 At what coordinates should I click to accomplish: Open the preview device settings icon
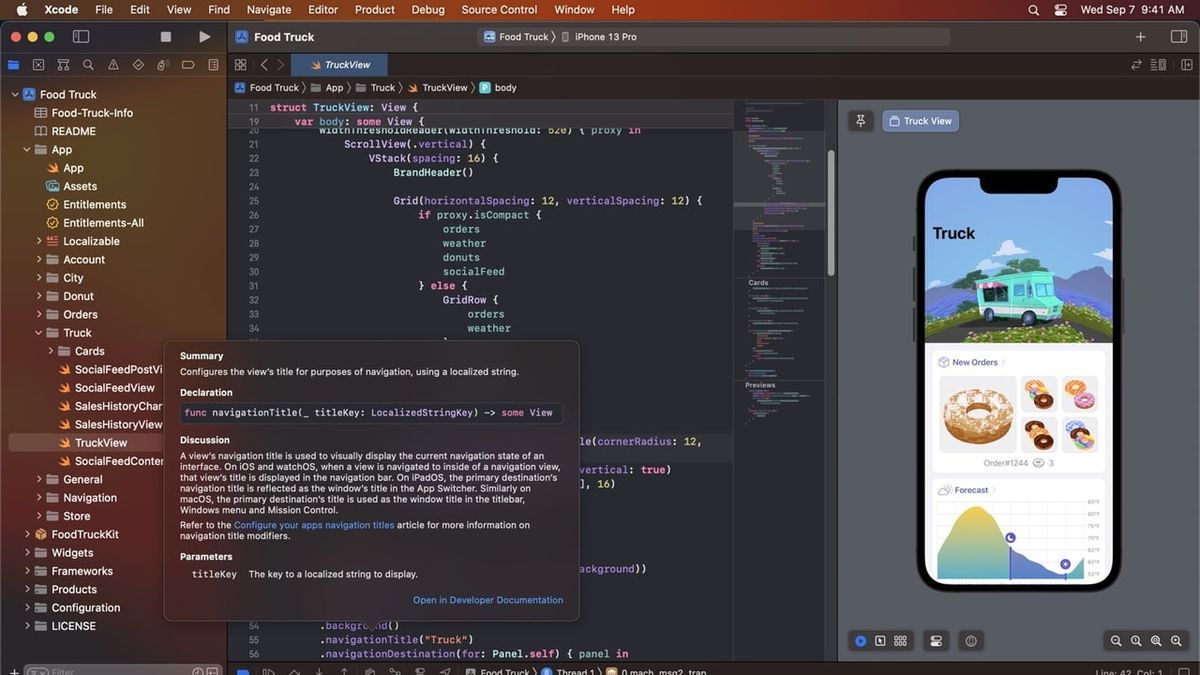tap(935, 641)
